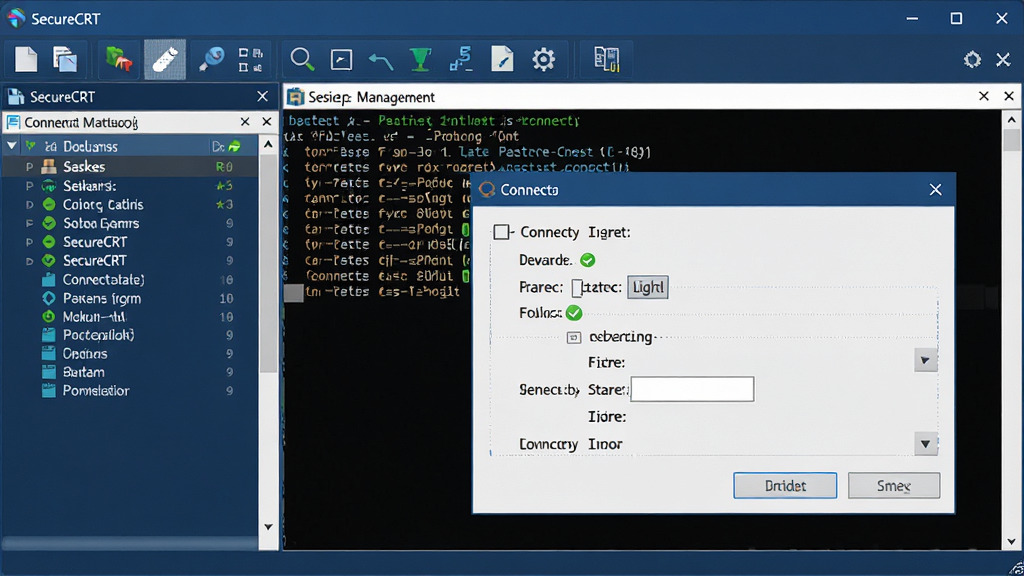Click the Connectatate folder icon

48,280
